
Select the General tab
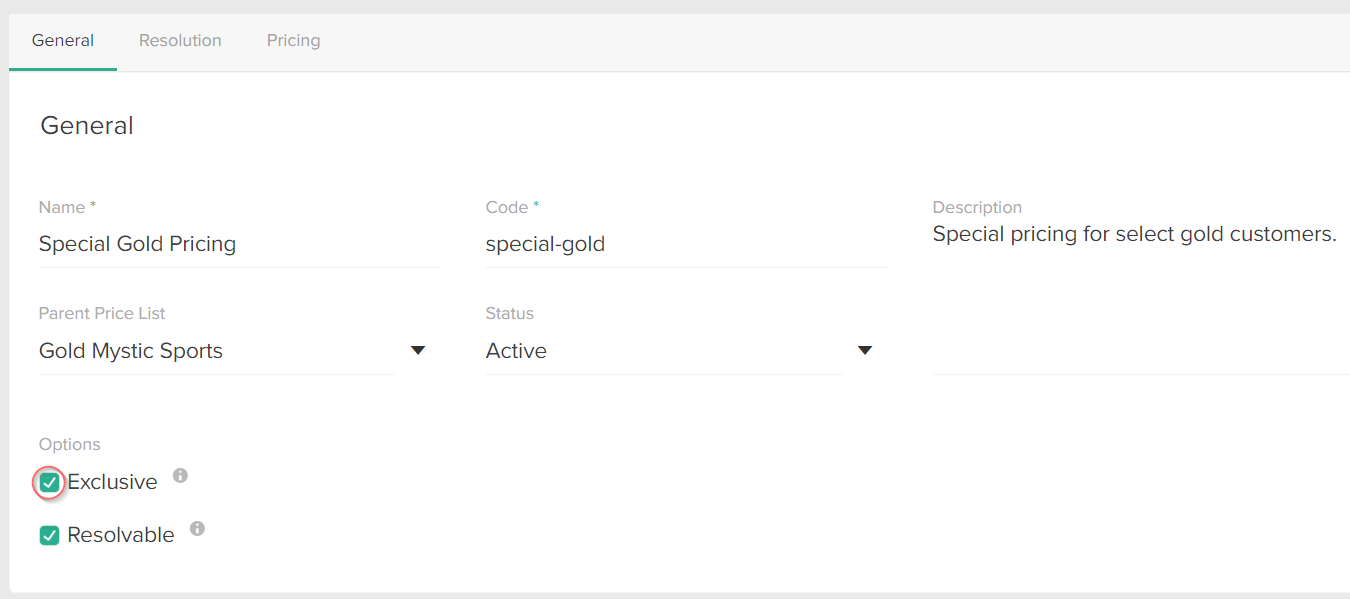(x=63, y=40)
